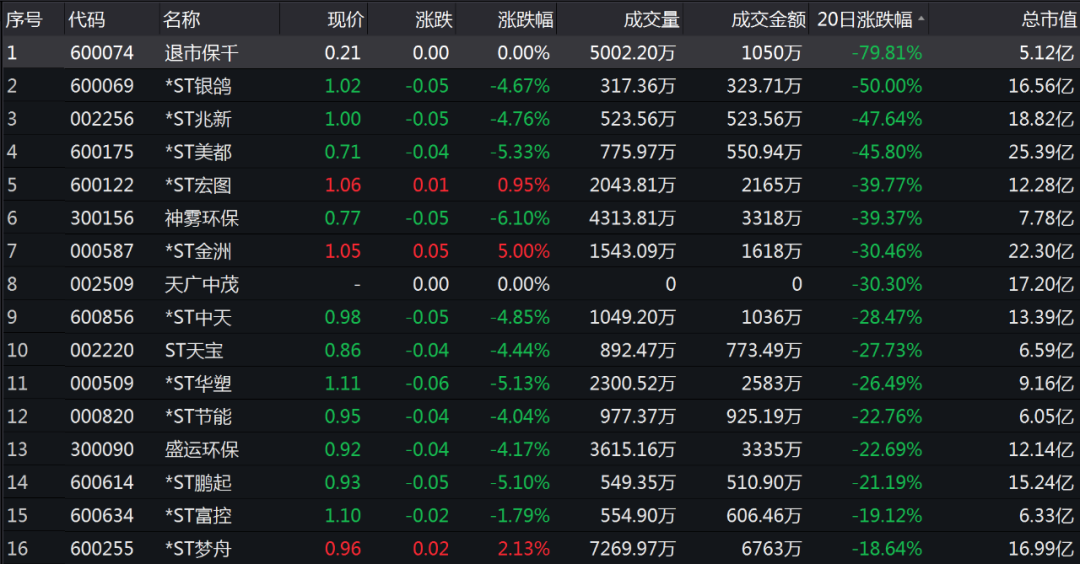
Task: Select stock code 002256 row
Action: coord(540,118)
